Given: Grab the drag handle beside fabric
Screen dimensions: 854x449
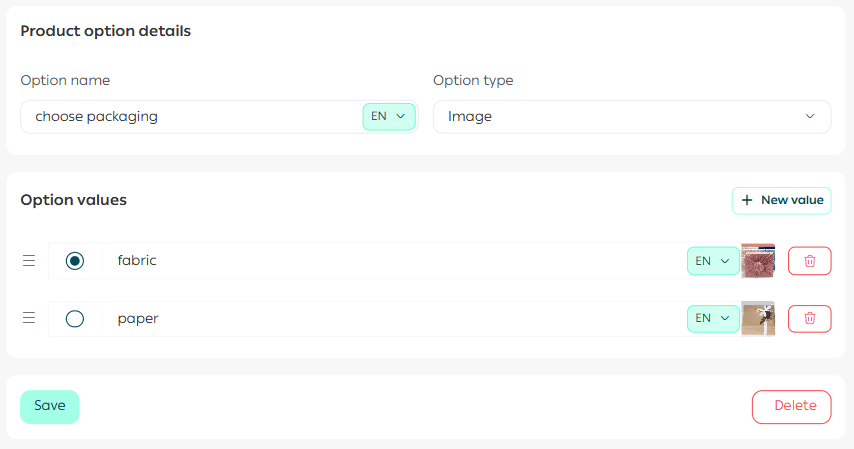Looking at the screenshot, I should (29, 261).
